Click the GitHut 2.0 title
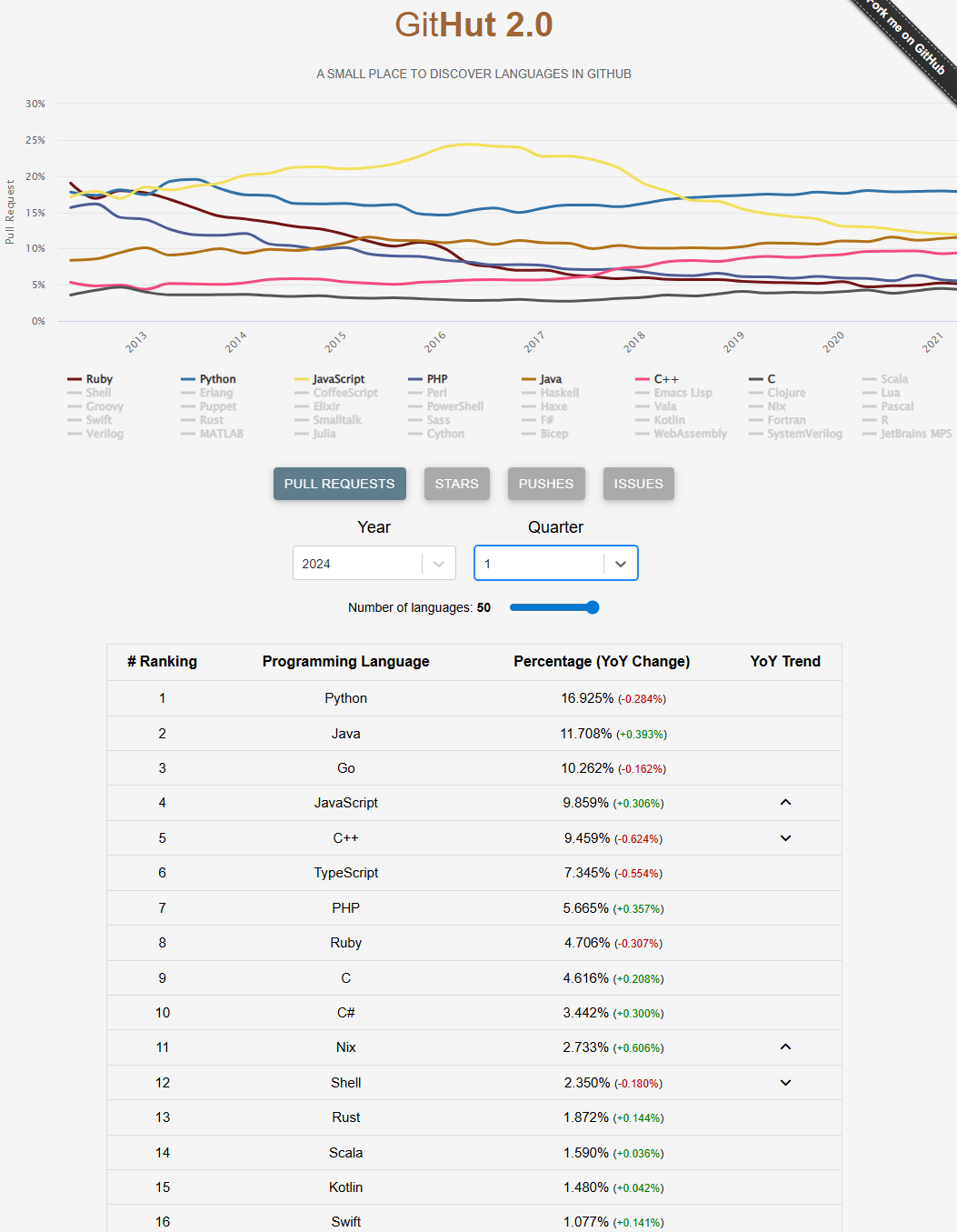957x1232 pixels. pos(474,25)
